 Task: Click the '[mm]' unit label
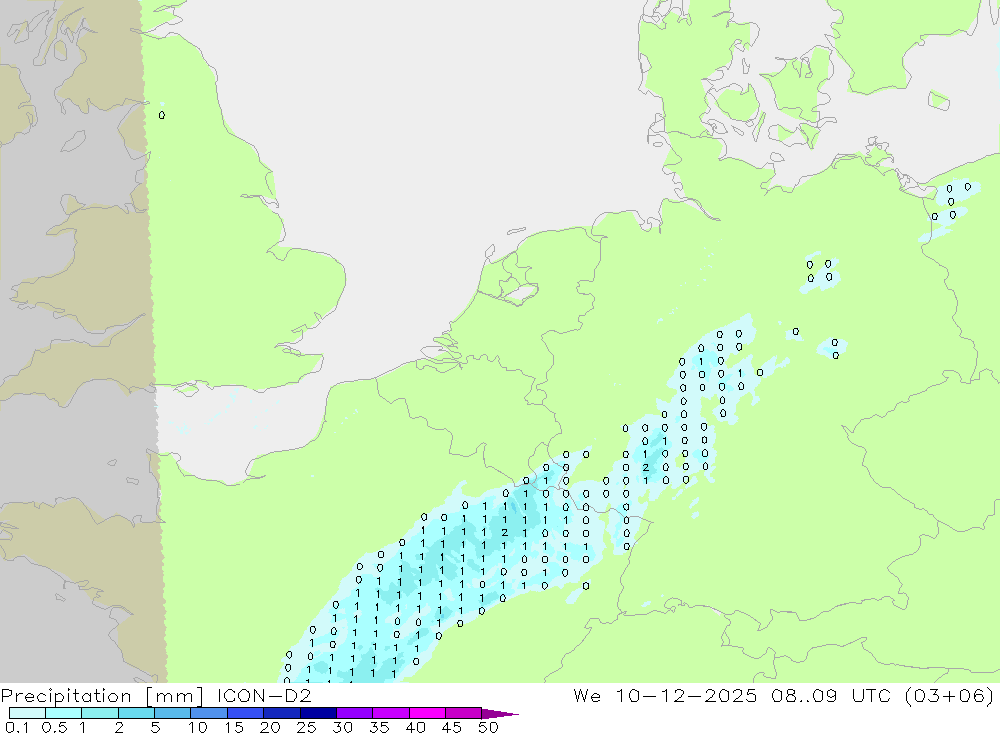coord(174,696)
